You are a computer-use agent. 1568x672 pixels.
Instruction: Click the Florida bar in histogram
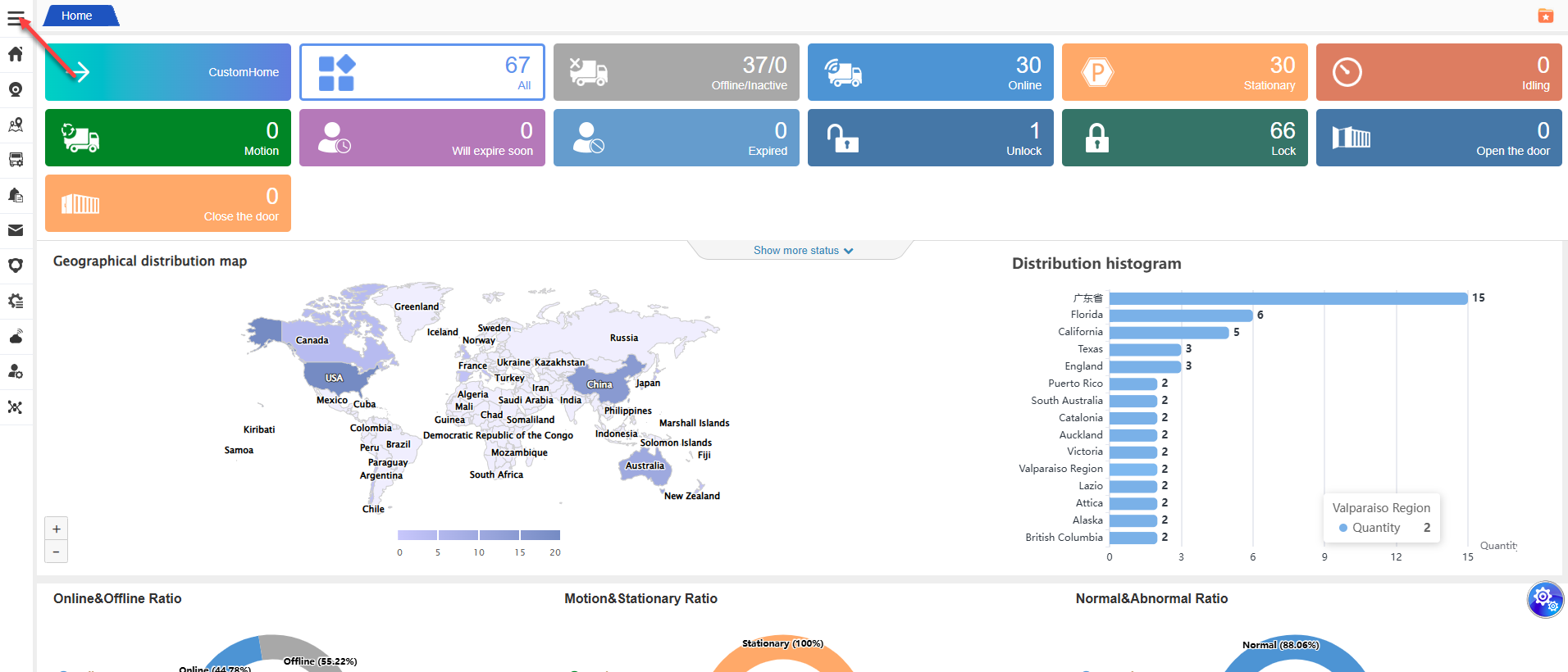(1180, 316)
